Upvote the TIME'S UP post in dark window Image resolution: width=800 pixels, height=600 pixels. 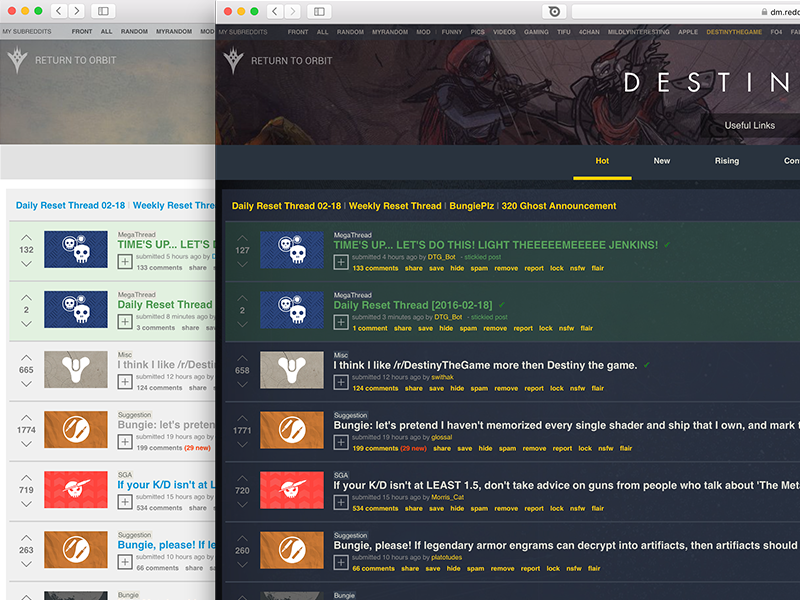[242, 238]
